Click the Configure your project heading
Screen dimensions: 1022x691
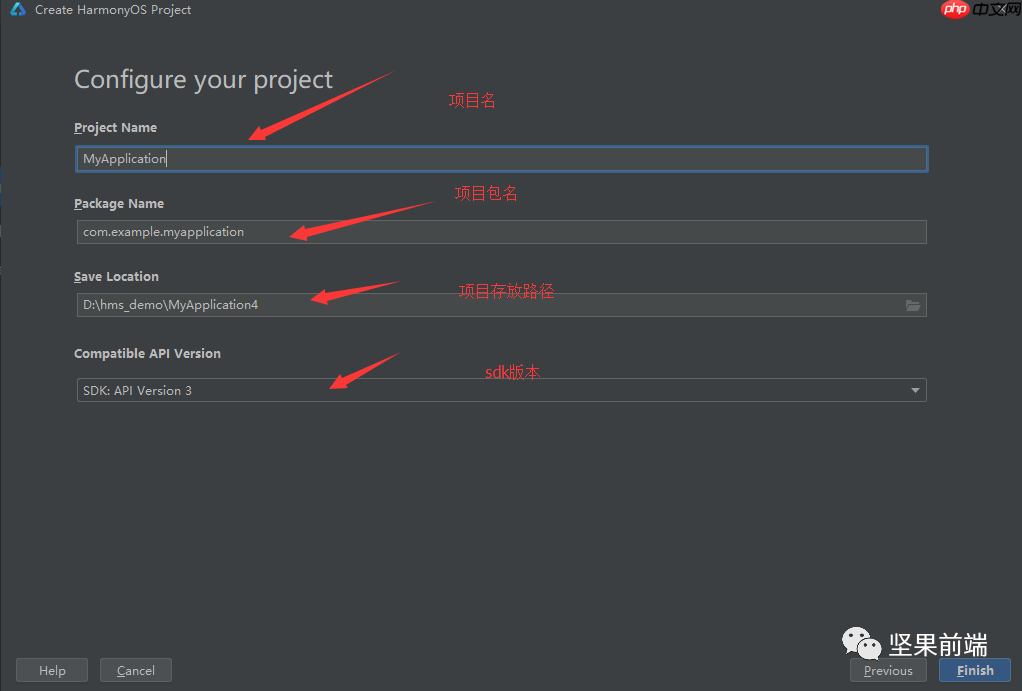[x=203, y=80]
